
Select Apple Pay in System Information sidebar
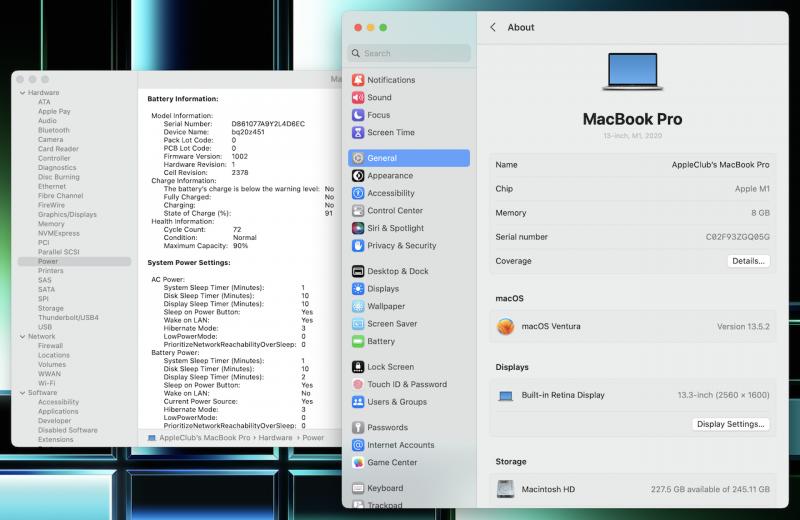[54, 111]
